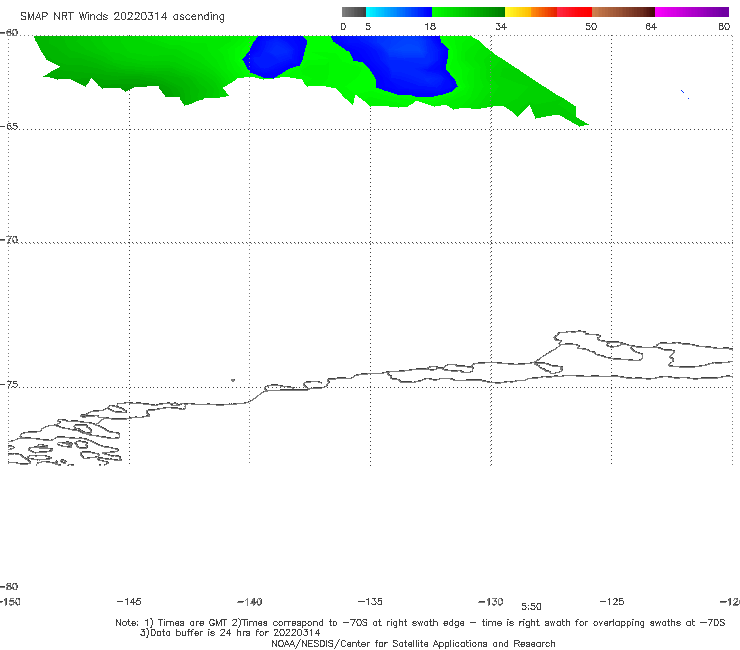This screenshot has height=650, width=740.
Task: Click the "64" label under the color bar
Action: [x=651, y=26]
